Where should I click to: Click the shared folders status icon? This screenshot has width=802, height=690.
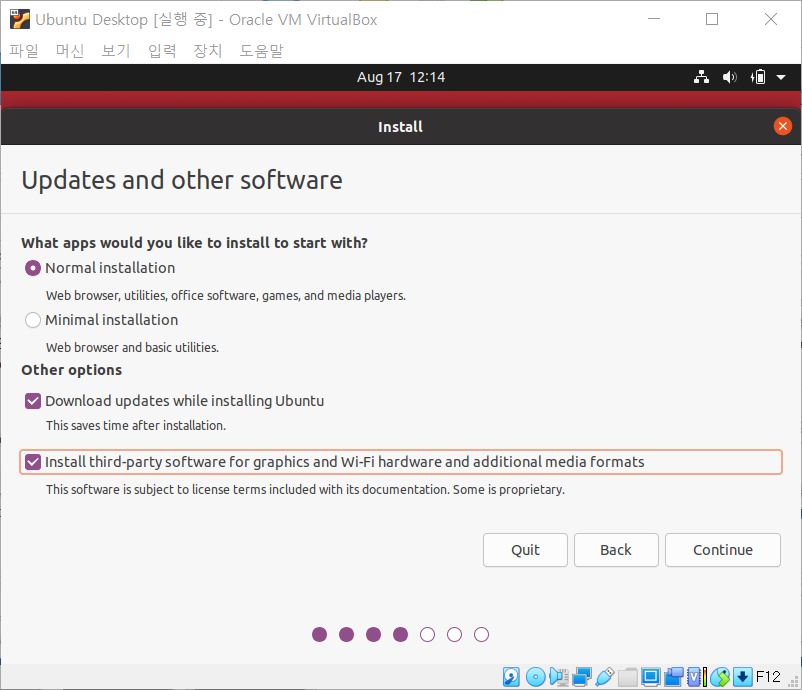point(628,677)
